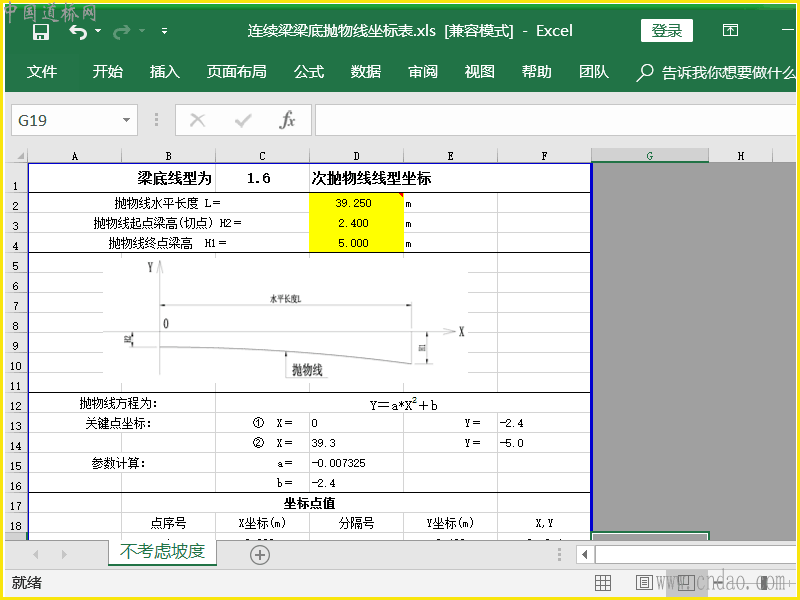The width and height of the screenshot is (800, 600).
Task: Click the cell showing 1.6
Action: (x=262, y=178)
